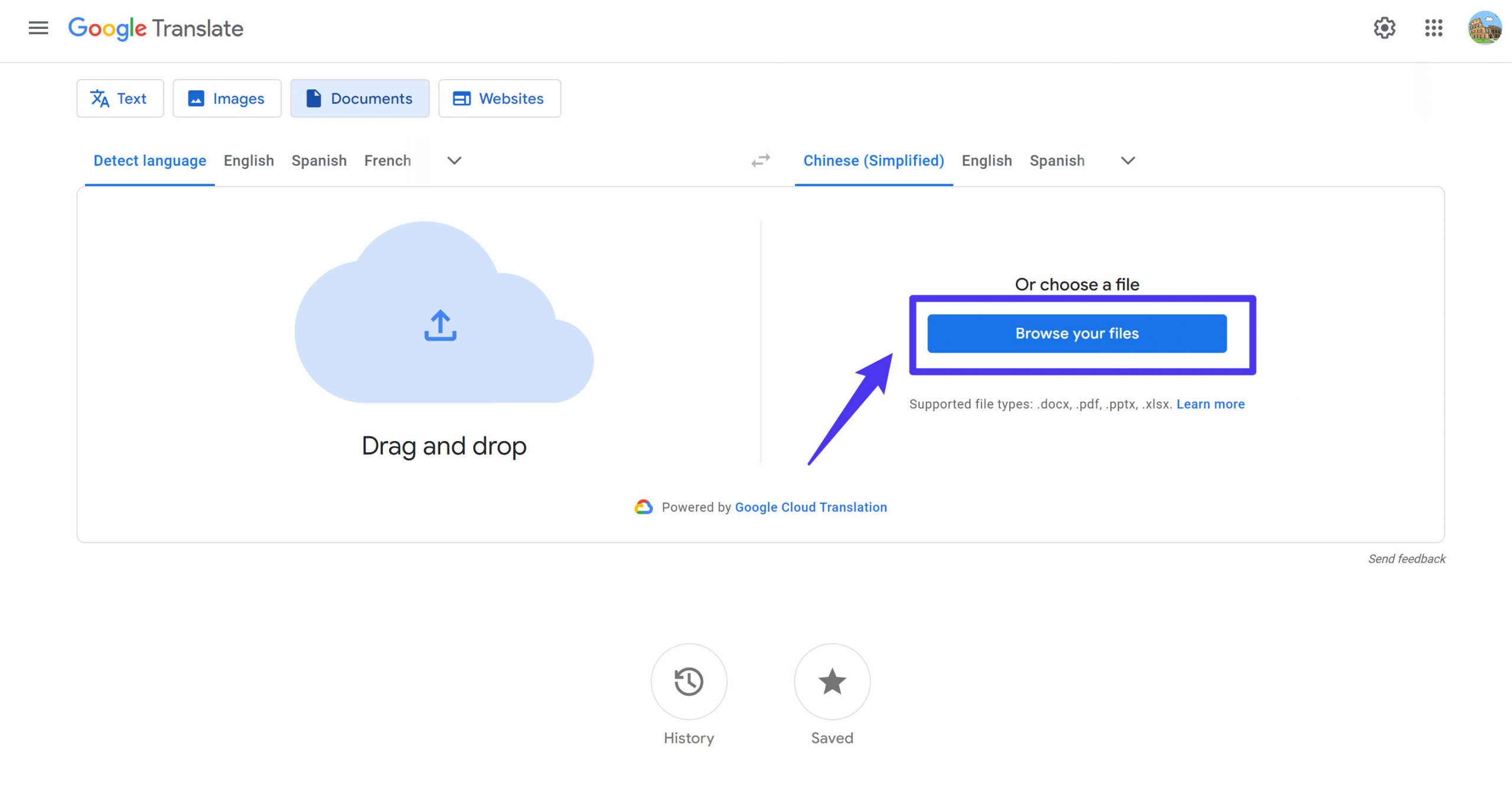Click Browse your files button
The height and width of the screenshot is (802, 1512).
pos(1076,334)
